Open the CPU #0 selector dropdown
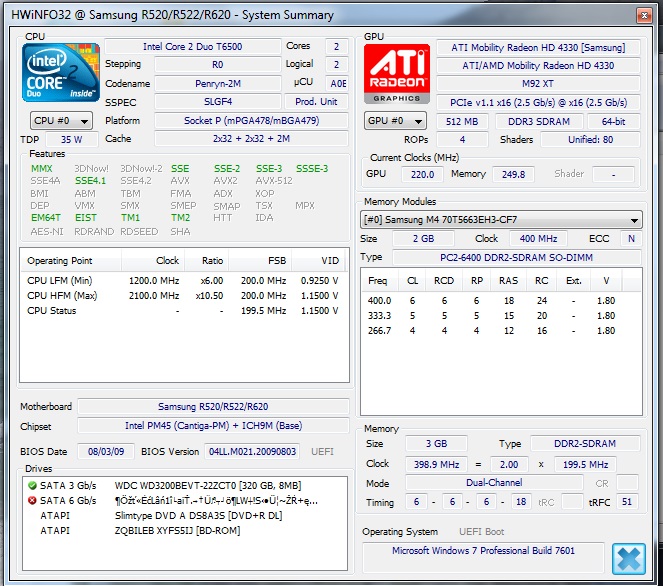The height and width of the screenshot is (586, 663). click(61, 121)
